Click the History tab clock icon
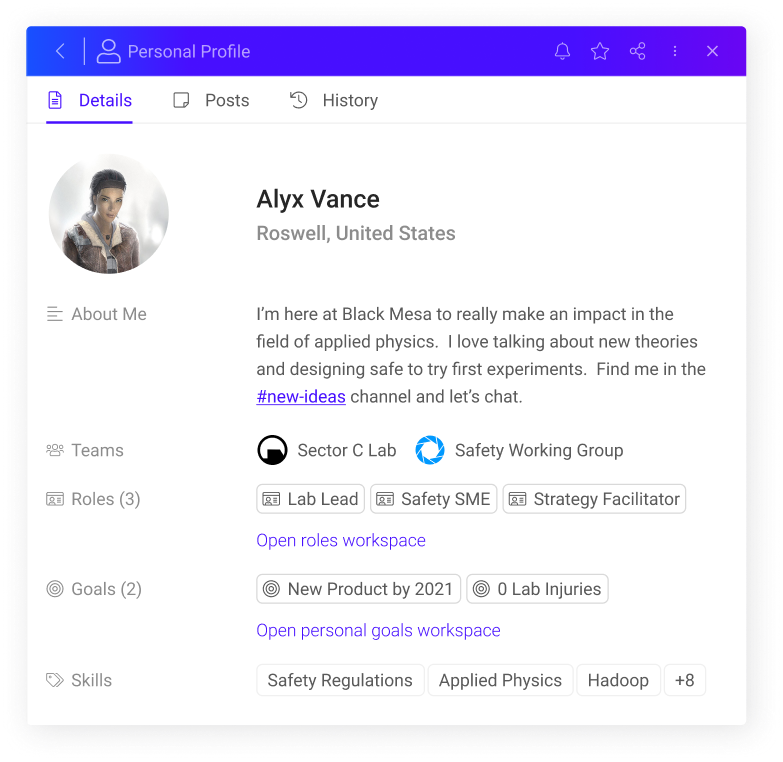 click(x=299, y=100)
